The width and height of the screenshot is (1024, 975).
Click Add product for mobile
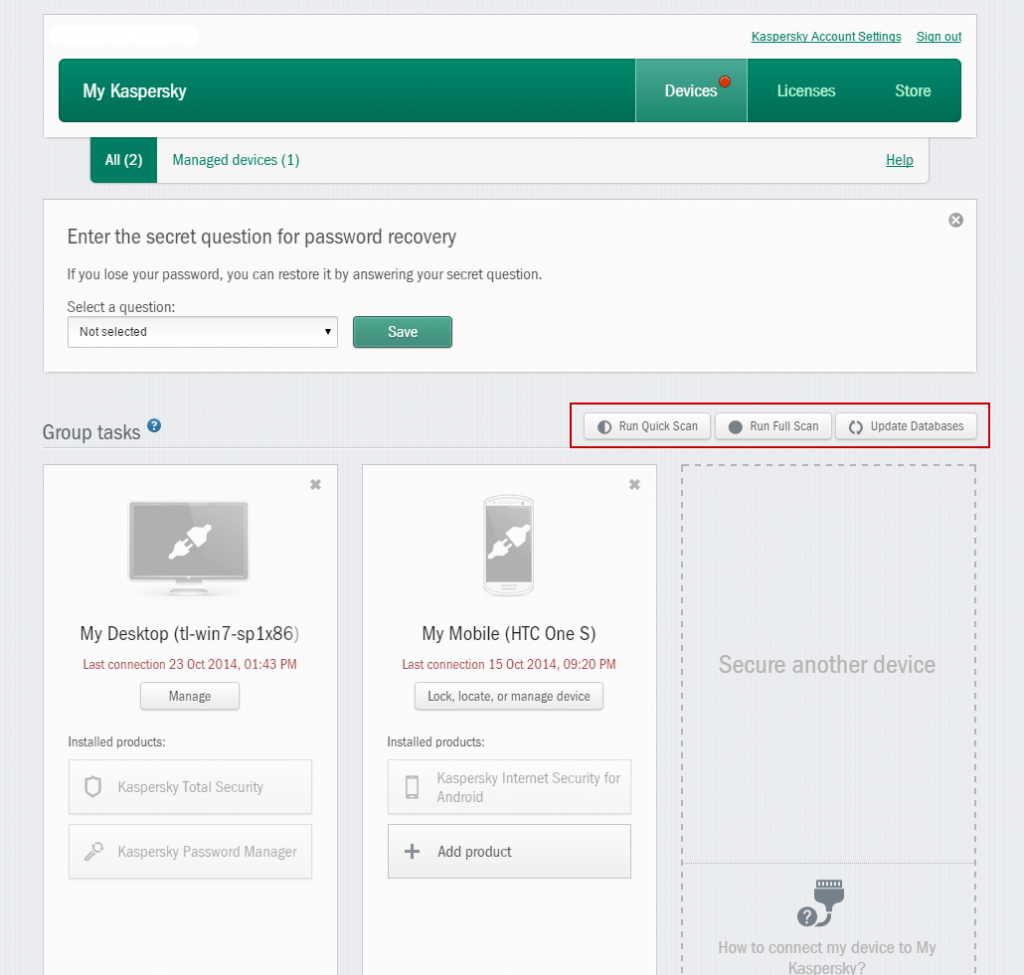point(509,852)
